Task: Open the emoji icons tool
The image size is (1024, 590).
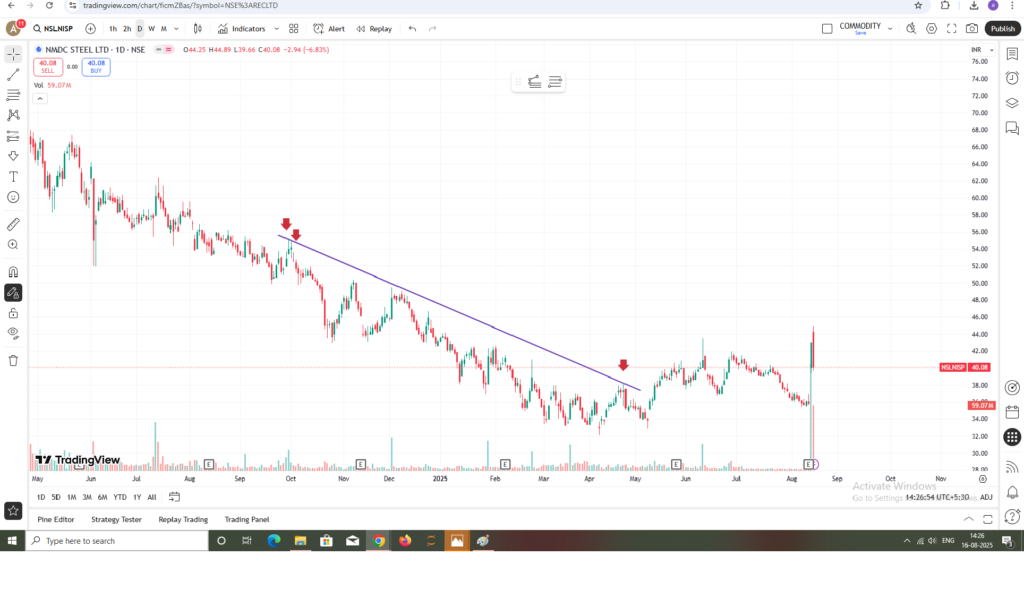Action: click(x=13, y=197)
